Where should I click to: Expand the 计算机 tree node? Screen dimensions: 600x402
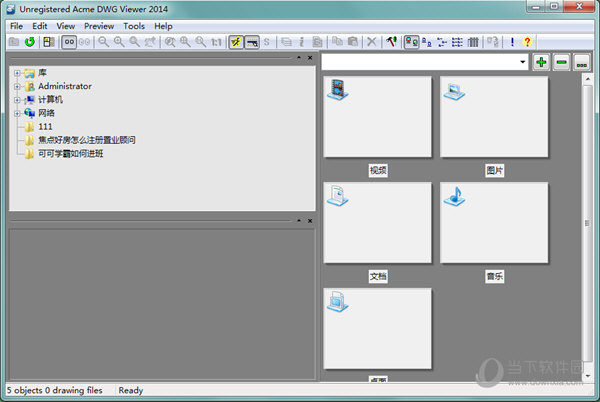tap(17, 100)
